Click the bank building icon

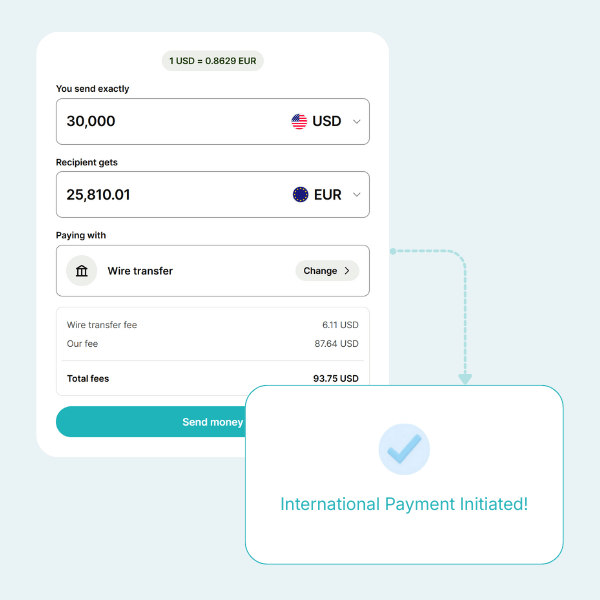[x=82, y=271]
